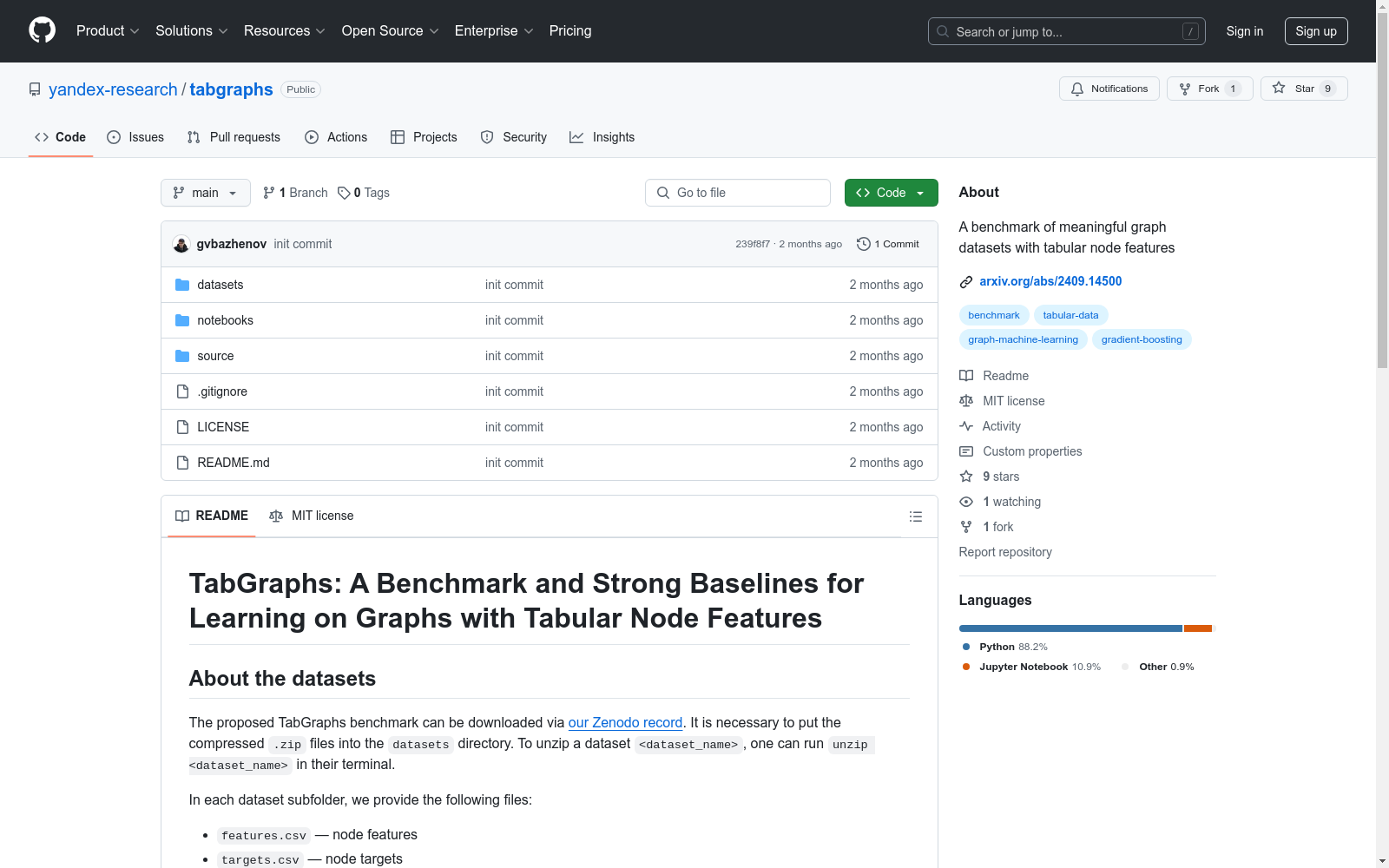Click the branch icon next to 1 Branch
Viewport: 1389px width, 868px height.
tap(269, 193)
